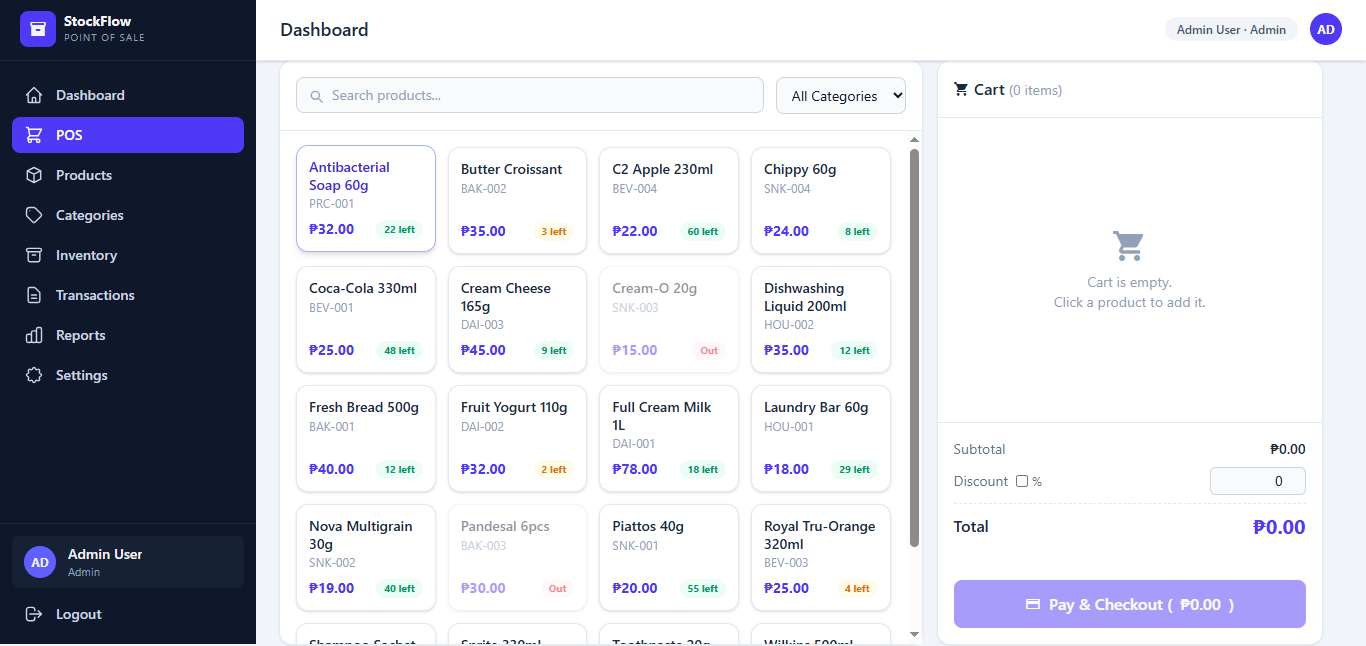Click the '(0 items)' cart count text
1366x646 pixels.
tap(1035, 90)
